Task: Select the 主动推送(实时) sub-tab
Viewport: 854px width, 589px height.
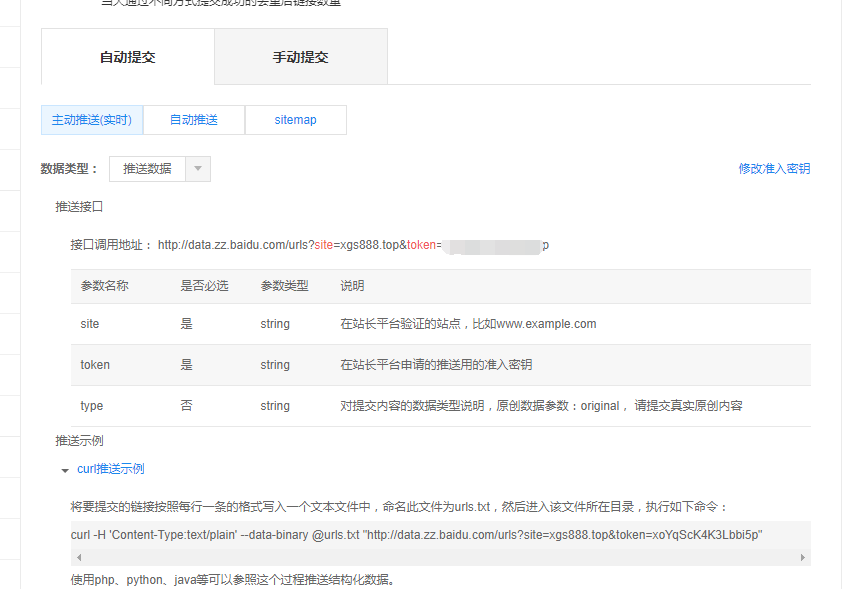Action: tap(92, 120)
